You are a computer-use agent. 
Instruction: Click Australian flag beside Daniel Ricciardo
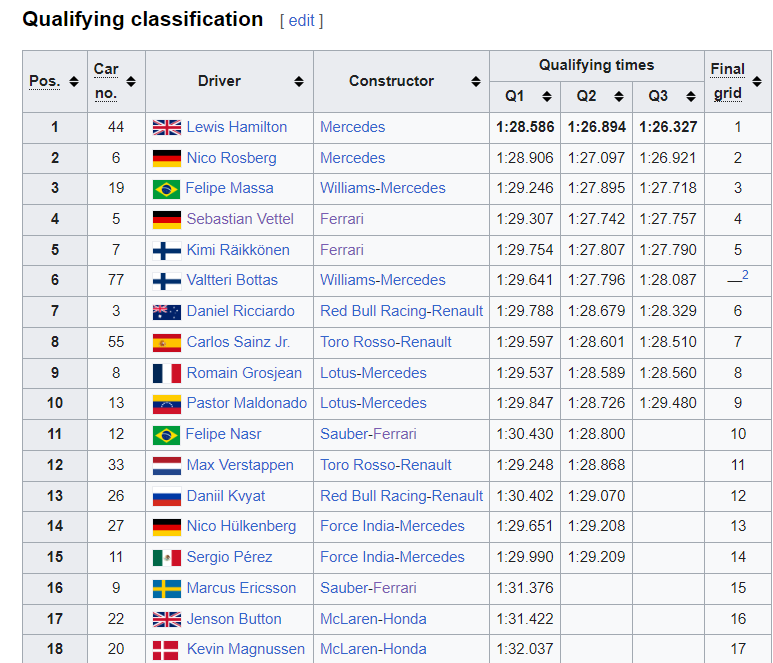click(x=167, y=312)
